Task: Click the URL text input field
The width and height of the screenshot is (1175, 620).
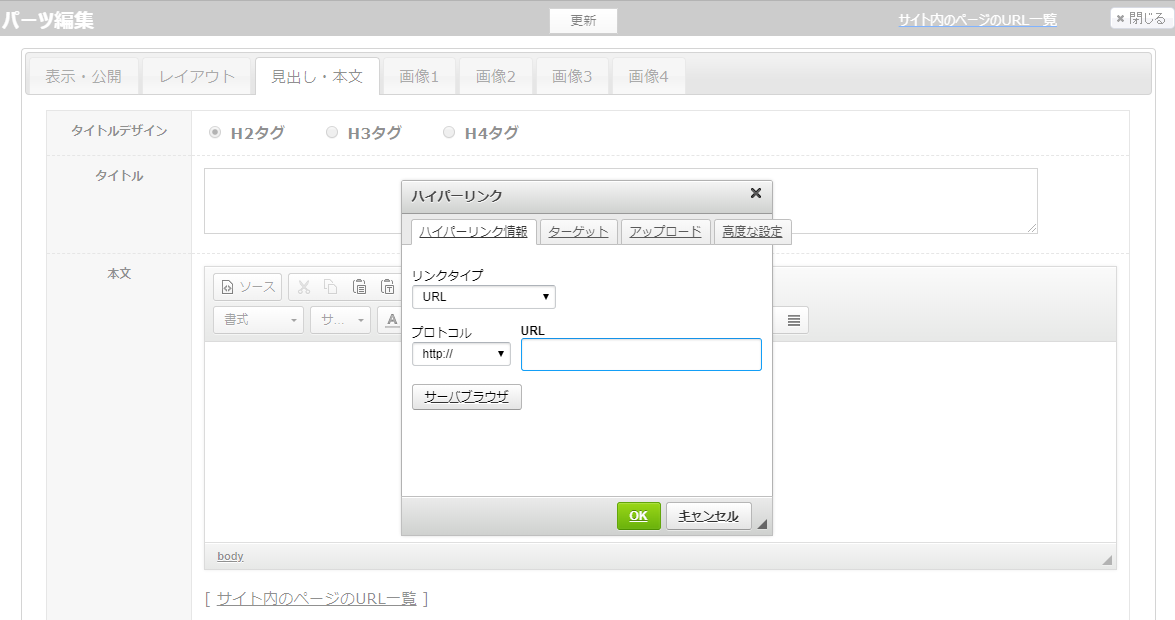Action: (641, 354)
